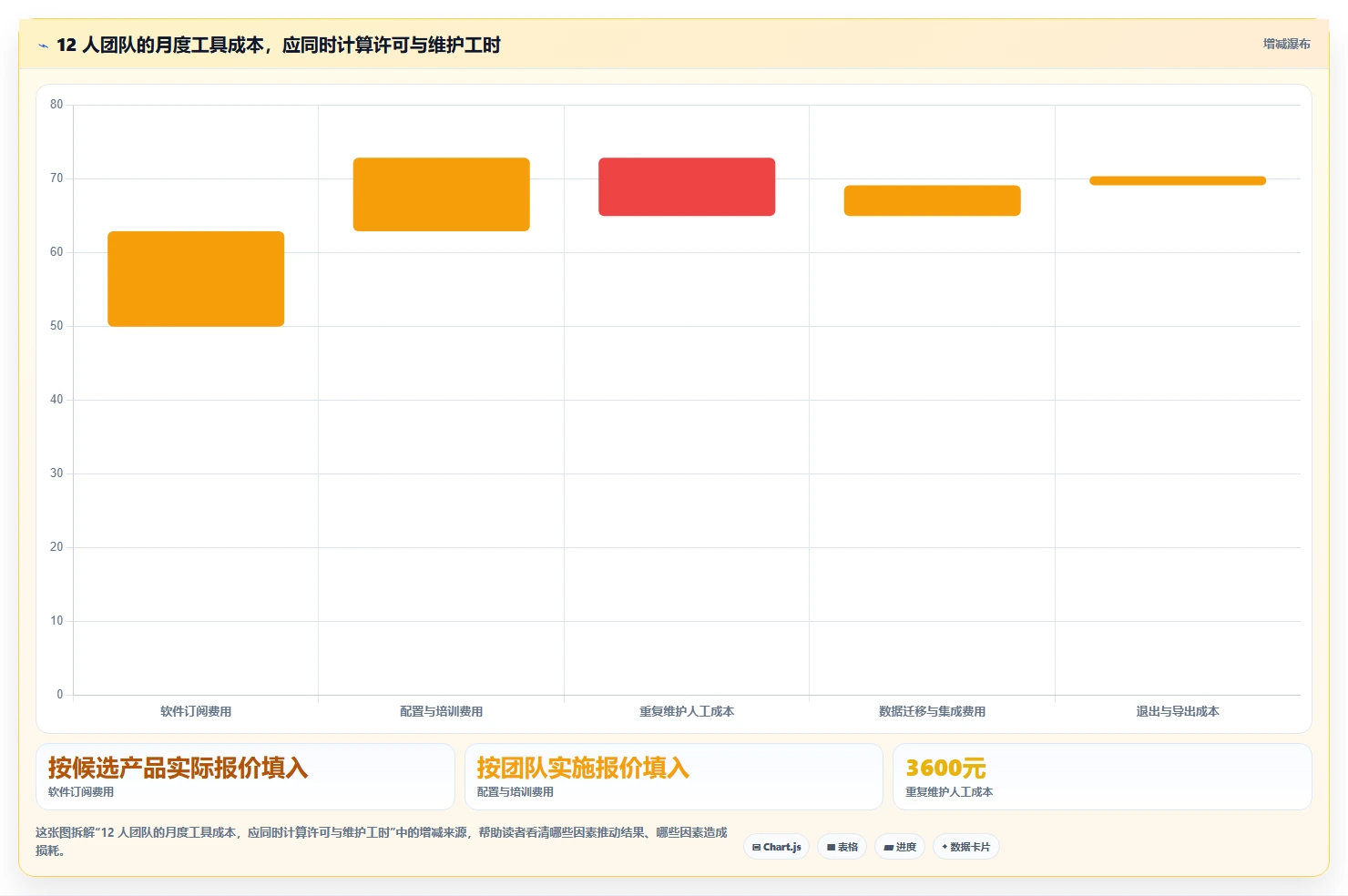Click the y-axis value 50
Image resolution: width=1348 pixels, height=896 pixels.
[56, 326]
